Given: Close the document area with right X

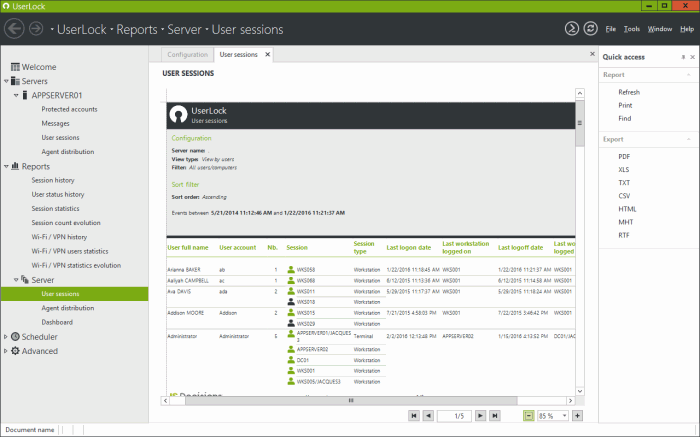Looking at the screenshot, I should (x=592, y=54).
